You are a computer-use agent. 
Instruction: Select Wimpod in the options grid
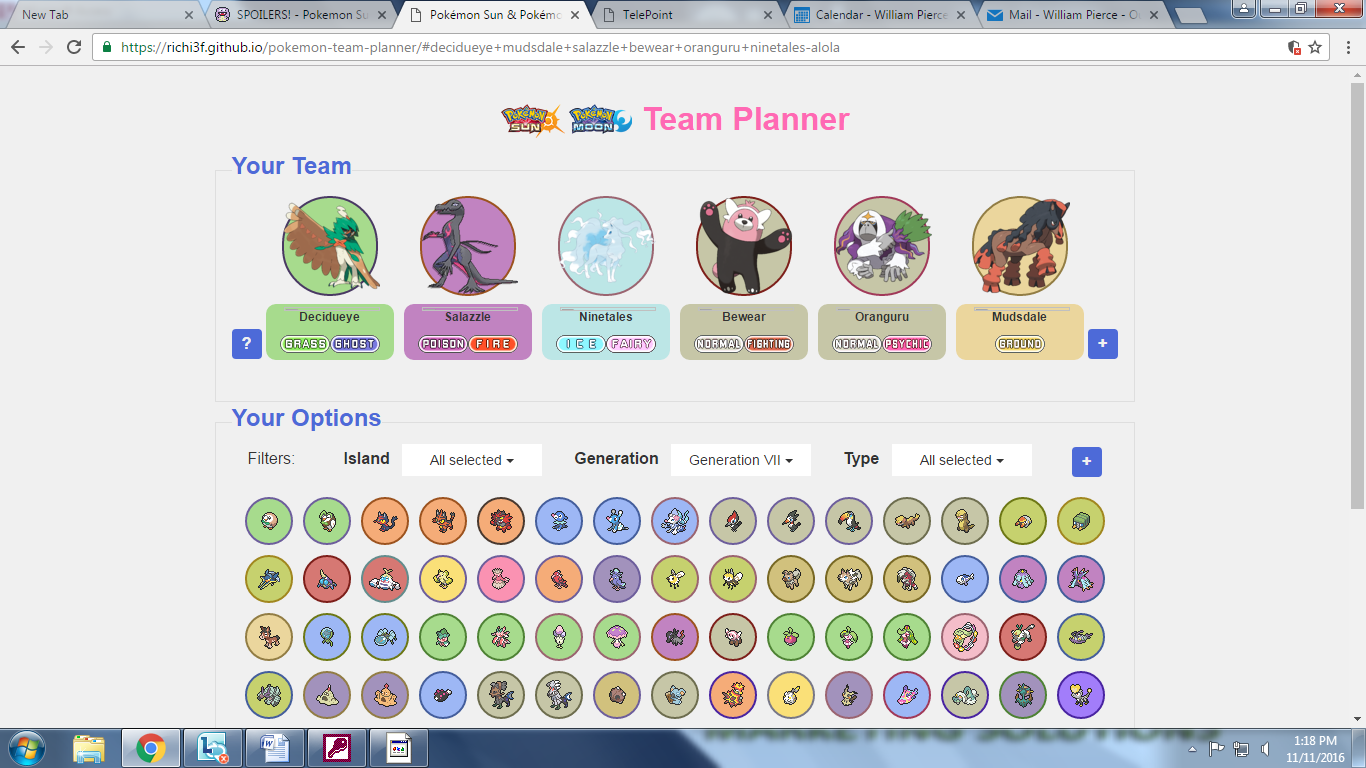pyautogui.click(x=1081, y=637)
